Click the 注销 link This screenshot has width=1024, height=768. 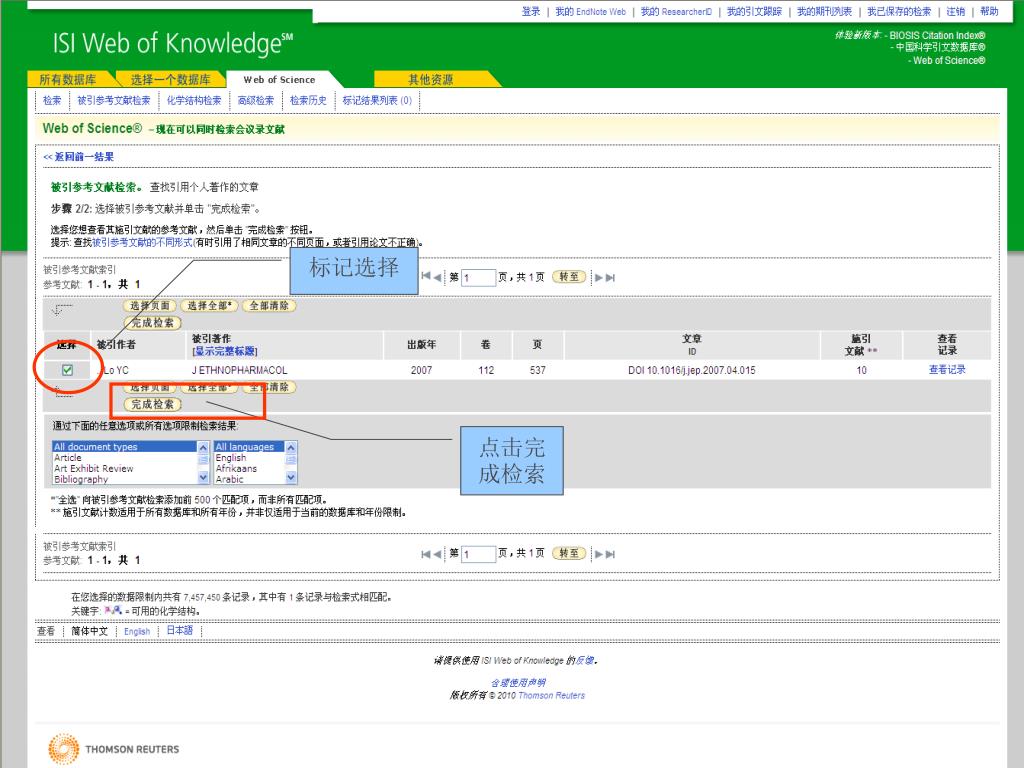click(955, 11)
